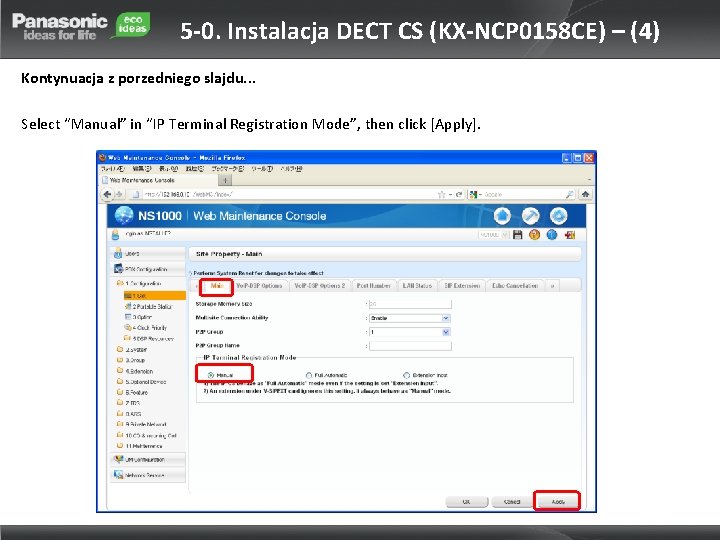Select the Web Maintenance Console browser tab
Screen dimensions: 720x540
pos(159,180)
